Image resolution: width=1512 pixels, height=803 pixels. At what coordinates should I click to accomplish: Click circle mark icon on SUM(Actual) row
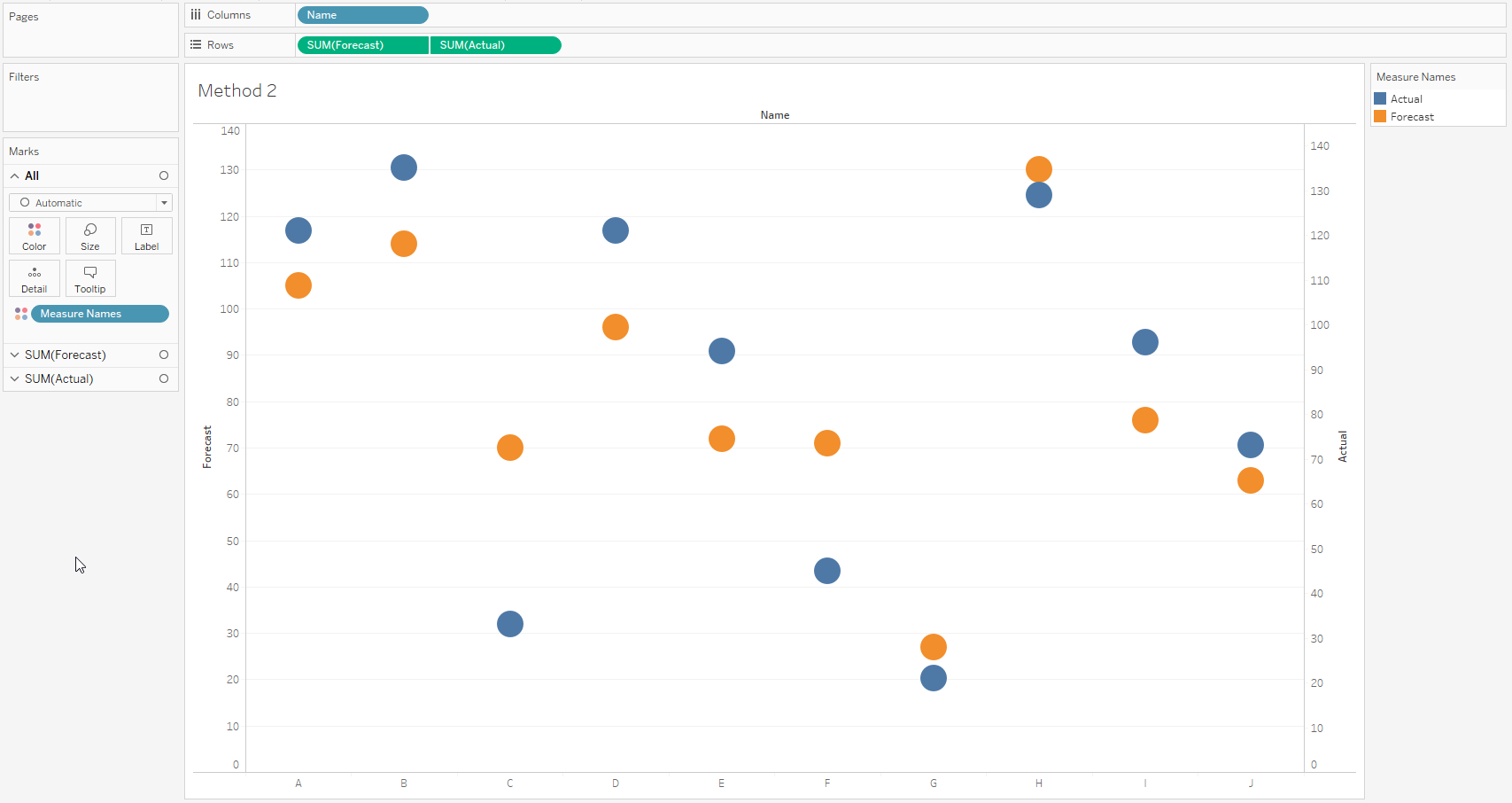[x=164, y=378]
